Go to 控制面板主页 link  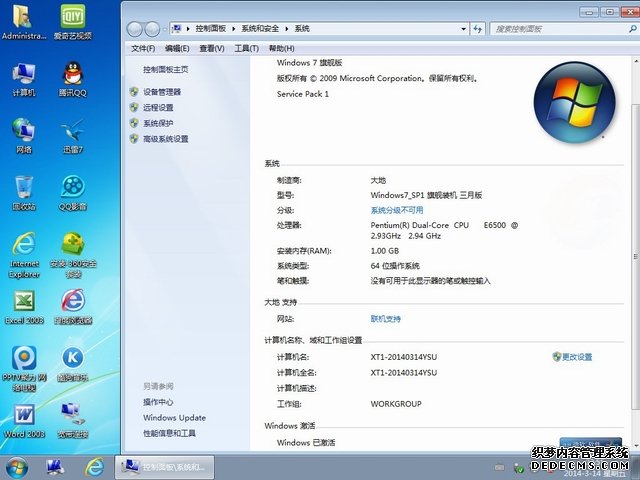[x=166, y=69]
